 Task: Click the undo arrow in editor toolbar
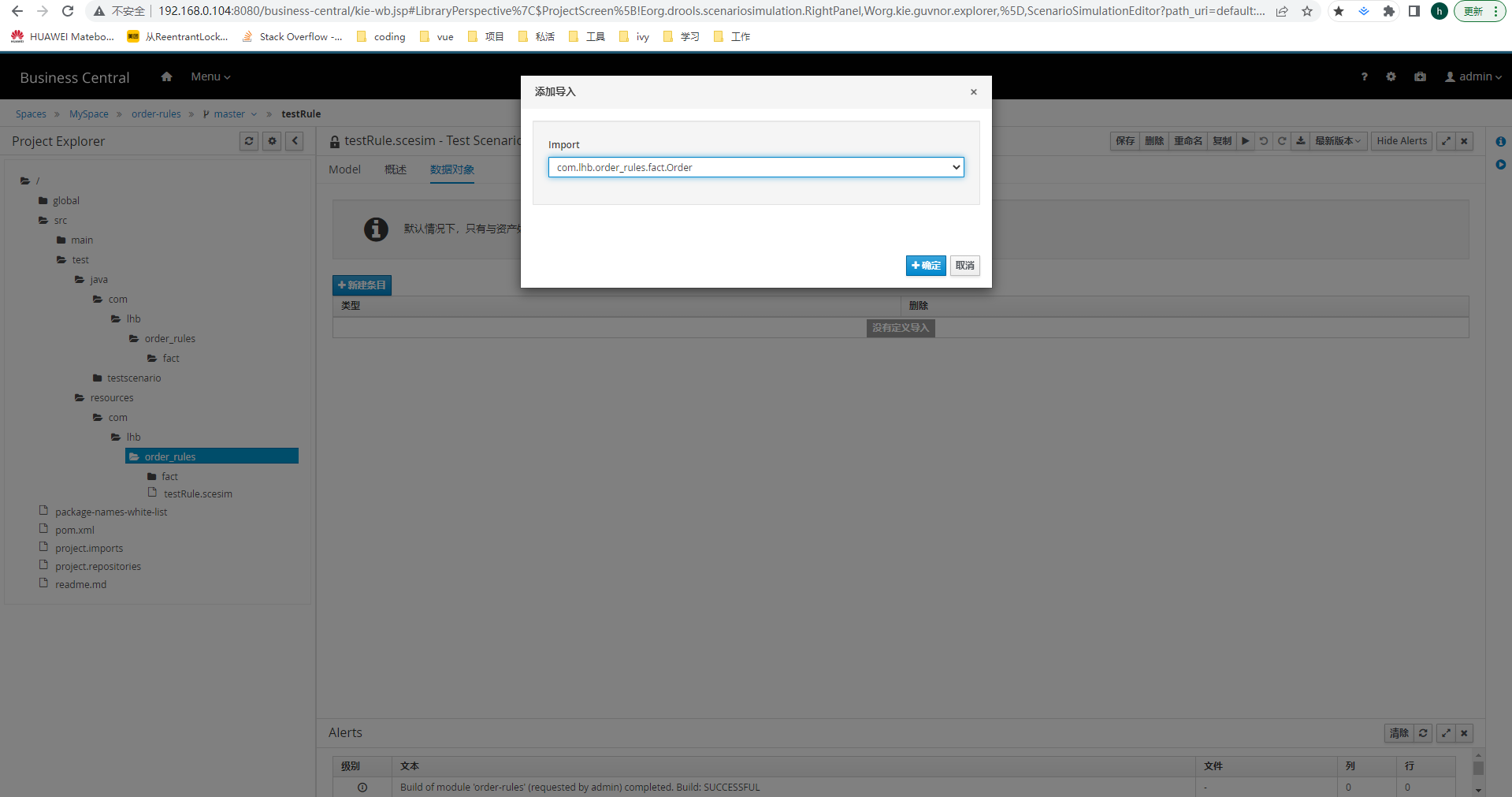tap(1264, 141)
